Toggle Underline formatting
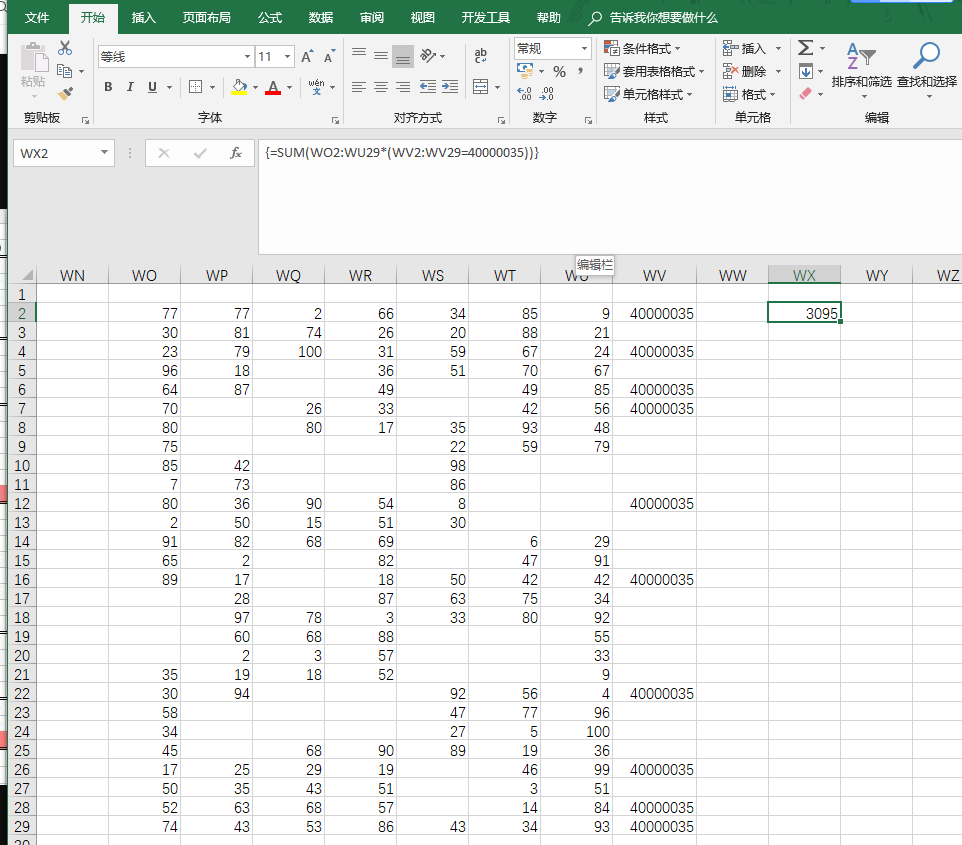The width and height of the screenshot is (962, 845). point(152,87)
